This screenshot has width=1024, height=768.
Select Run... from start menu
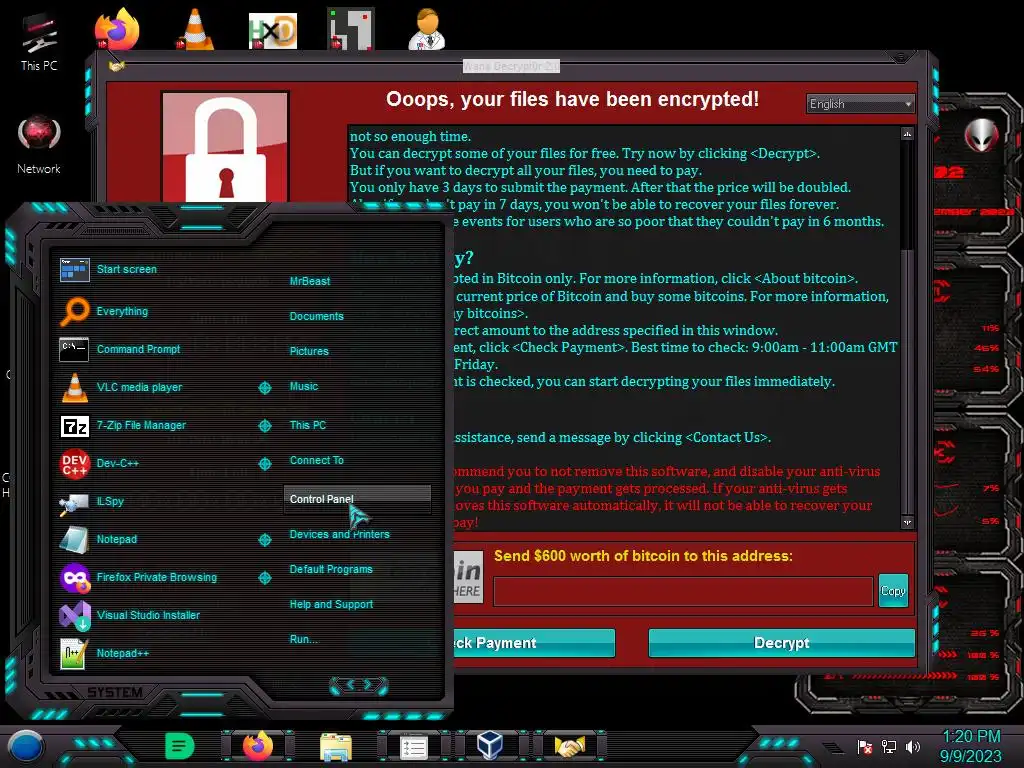pyautogui.click(x=304, y=639)
